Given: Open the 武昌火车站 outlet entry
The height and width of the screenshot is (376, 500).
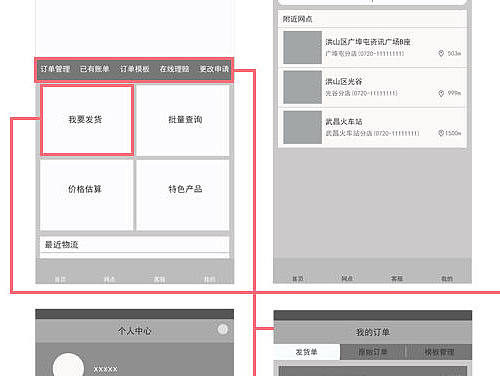Looking at the screenshot, I should tap(372, 127).
